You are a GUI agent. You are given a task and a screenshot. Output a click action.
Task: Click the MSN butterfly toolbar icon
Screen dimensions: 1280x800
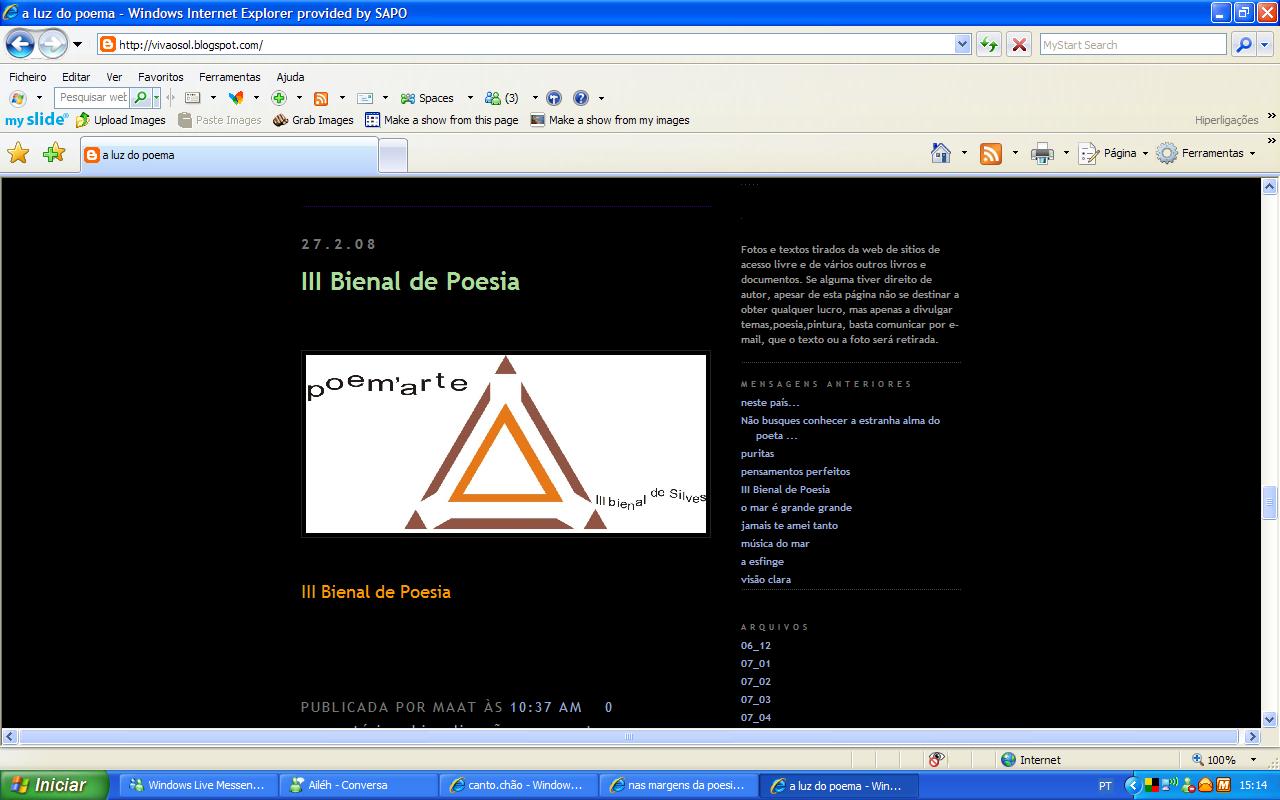(x=236, y=98)
